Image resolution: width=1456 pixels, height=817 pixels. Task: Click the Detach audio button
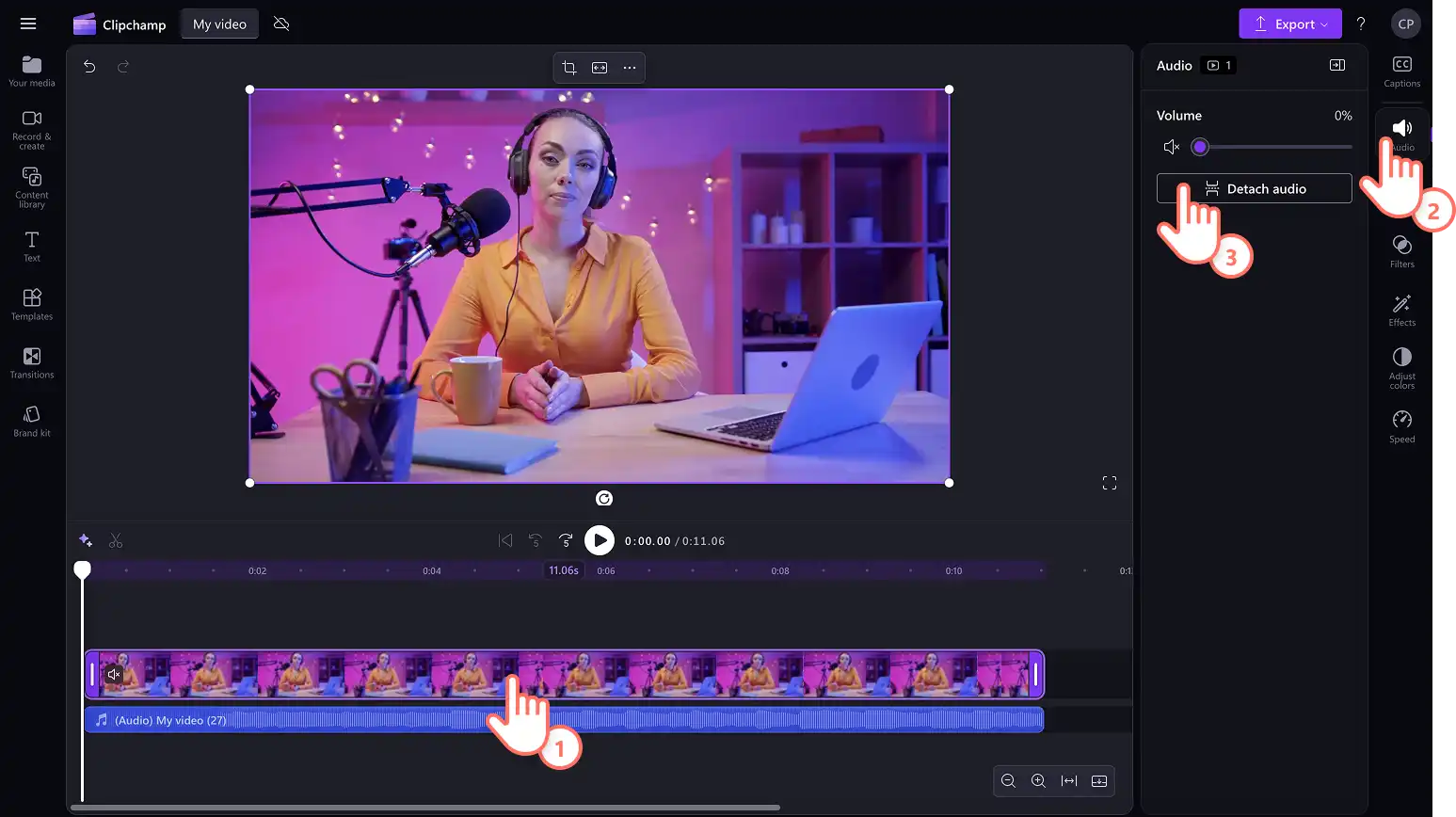tap(1255, 188)
